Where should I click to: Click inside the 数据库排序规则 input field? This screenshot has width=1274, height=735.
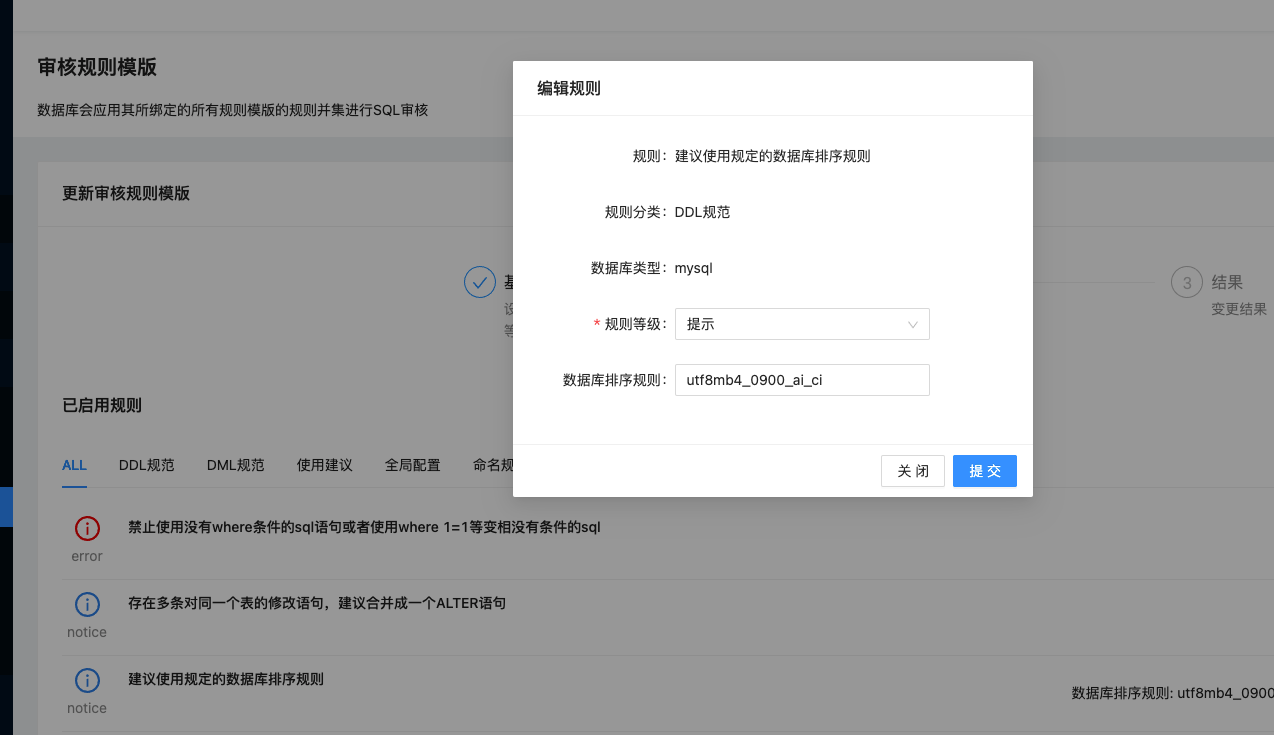click(802, 380)
